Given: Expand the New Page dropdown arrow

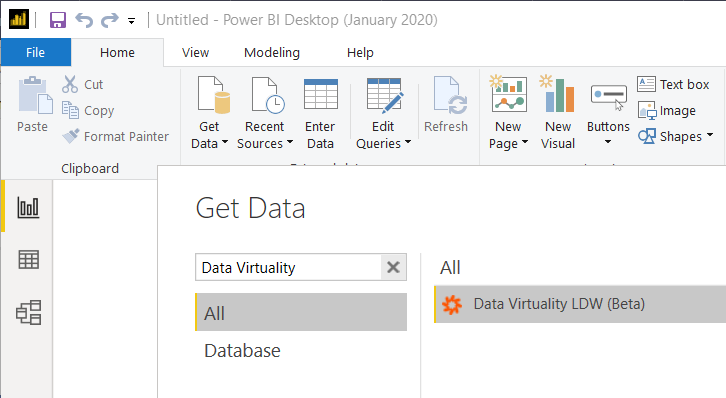Looking at the screenshot, I should pos(525,142).
